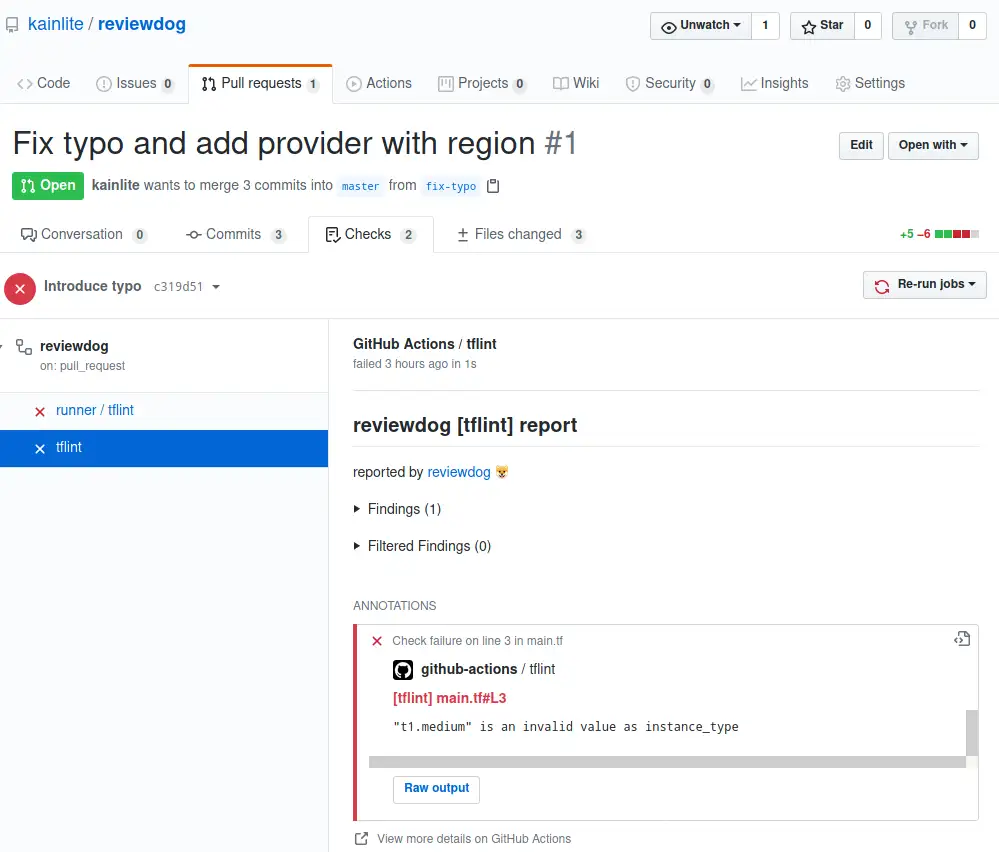
Task: Click the red X icon beside runner / tflint
Action: pyautogui.click(x=40, y=412)
